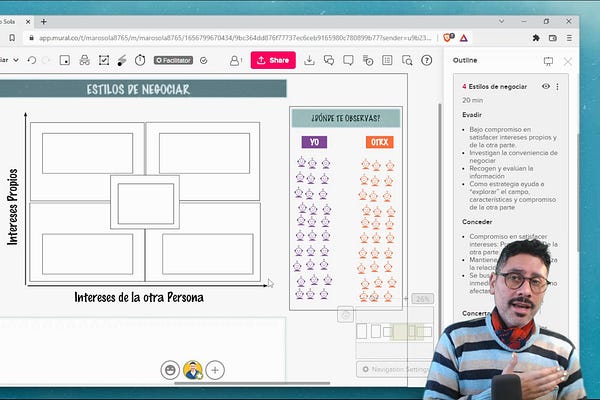Screen dimensions: 600x400
Task: Open the sticky note tool icon
Action: [x=65, y=60]
